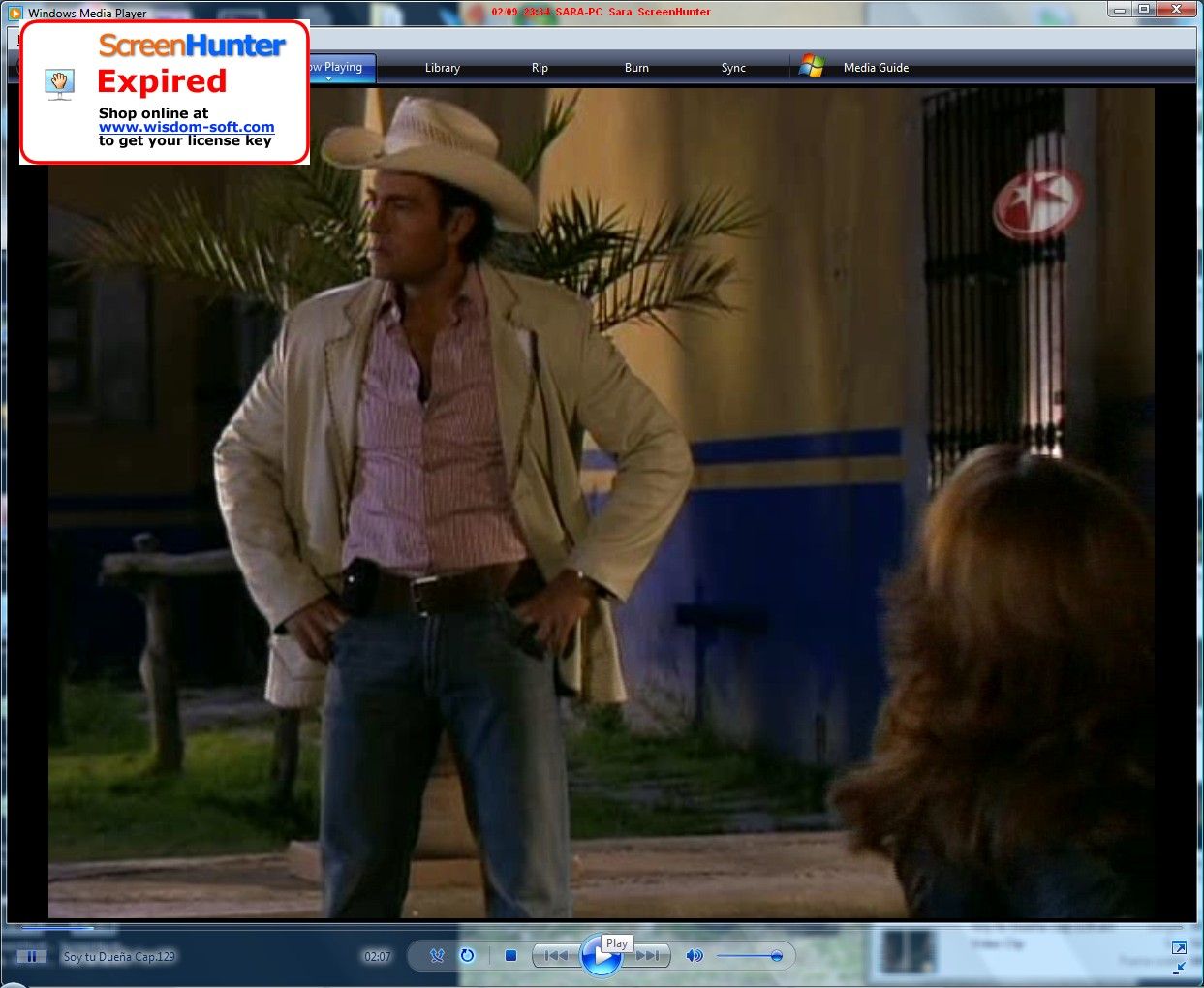Skip to next track with fast-forward button
The image size is (1204, 988).
pyautogui.click(x=648, y=956)
